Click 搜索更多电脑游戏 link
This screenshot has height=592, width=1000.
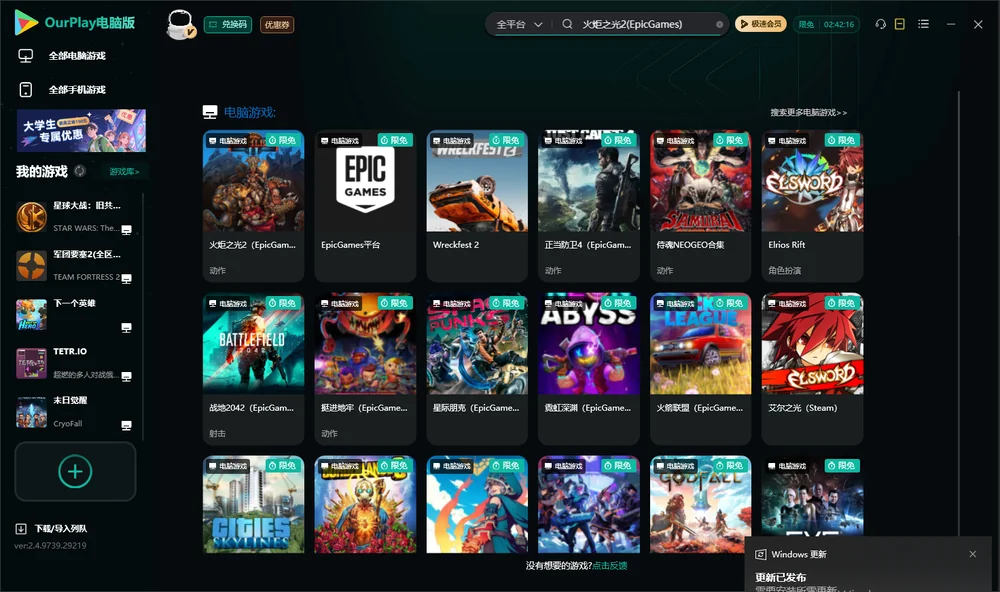click(809, 113)
